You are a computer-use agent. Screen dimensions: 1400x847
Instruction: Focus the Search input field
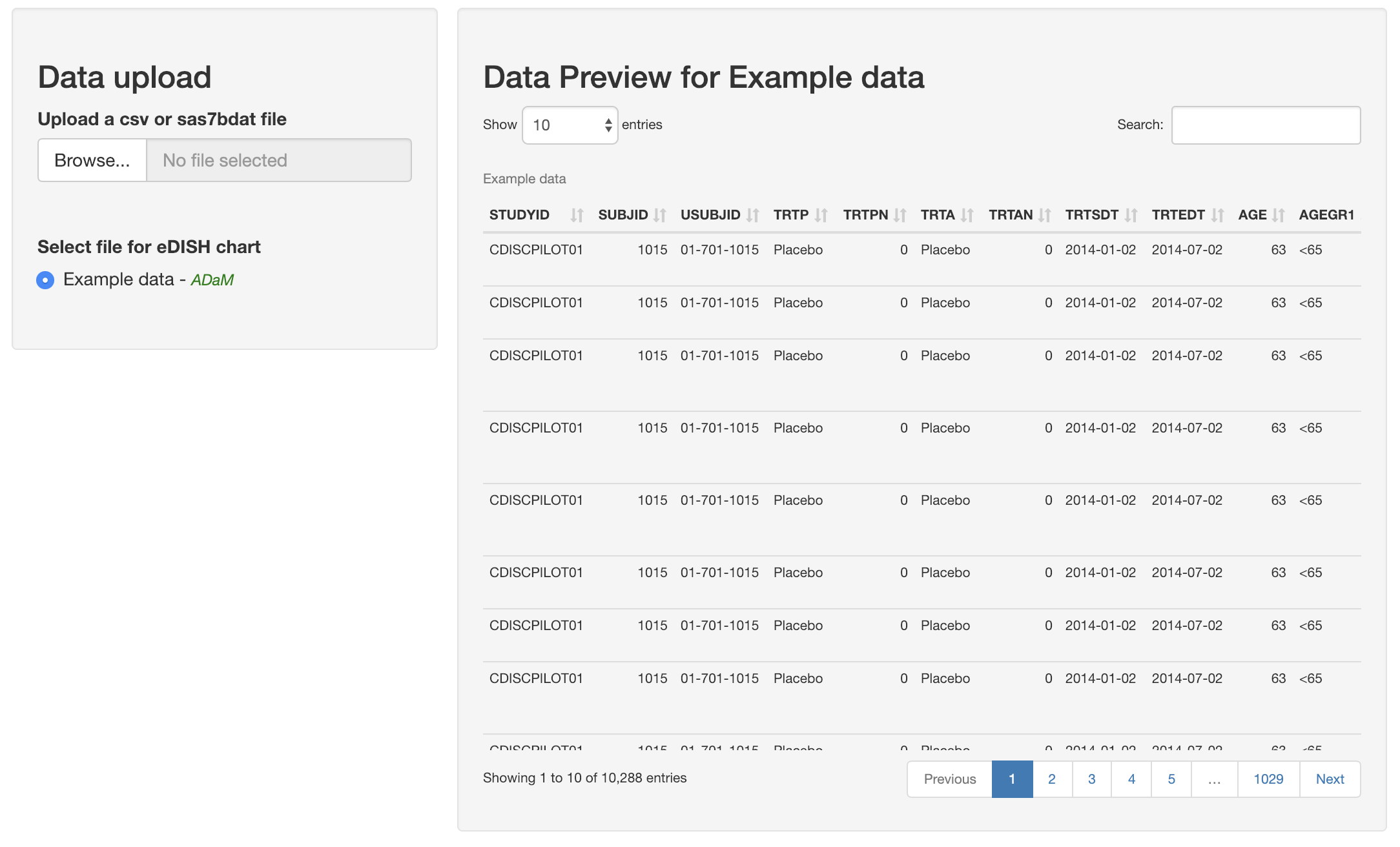[1266, 125]
